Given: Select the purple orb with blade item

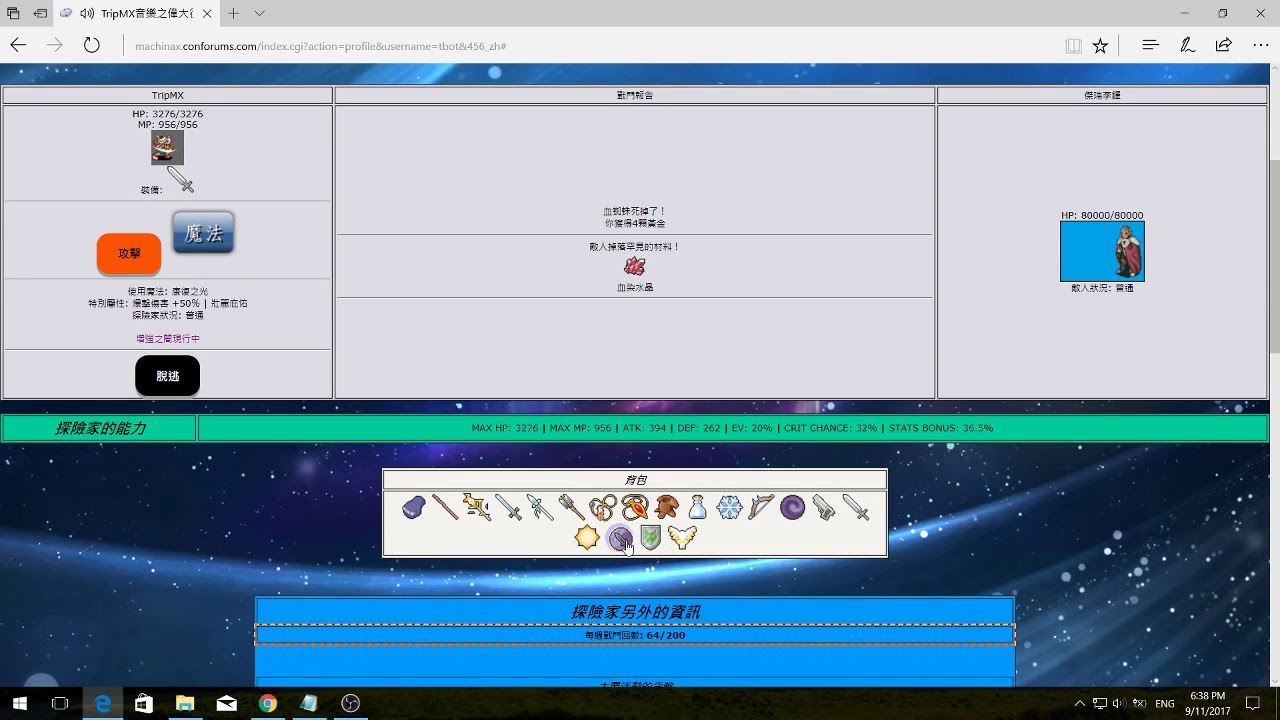Looking at the screenshot, I should pyautogui.click(x=619, y=538).
